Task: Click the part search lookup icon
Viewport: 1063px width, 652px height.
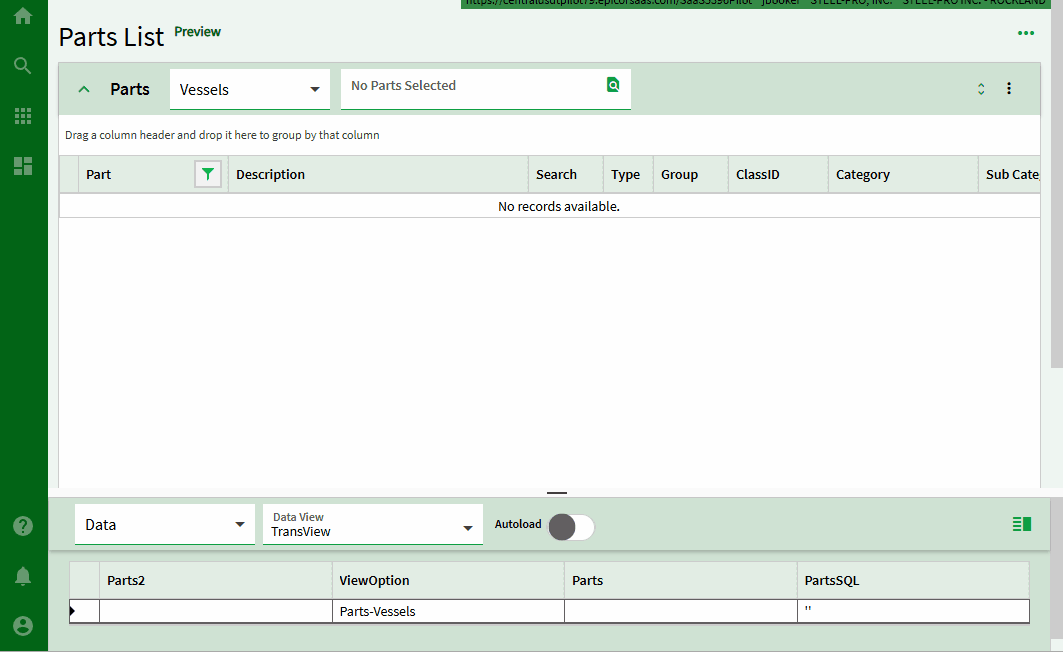Action: tap(613, 85)
